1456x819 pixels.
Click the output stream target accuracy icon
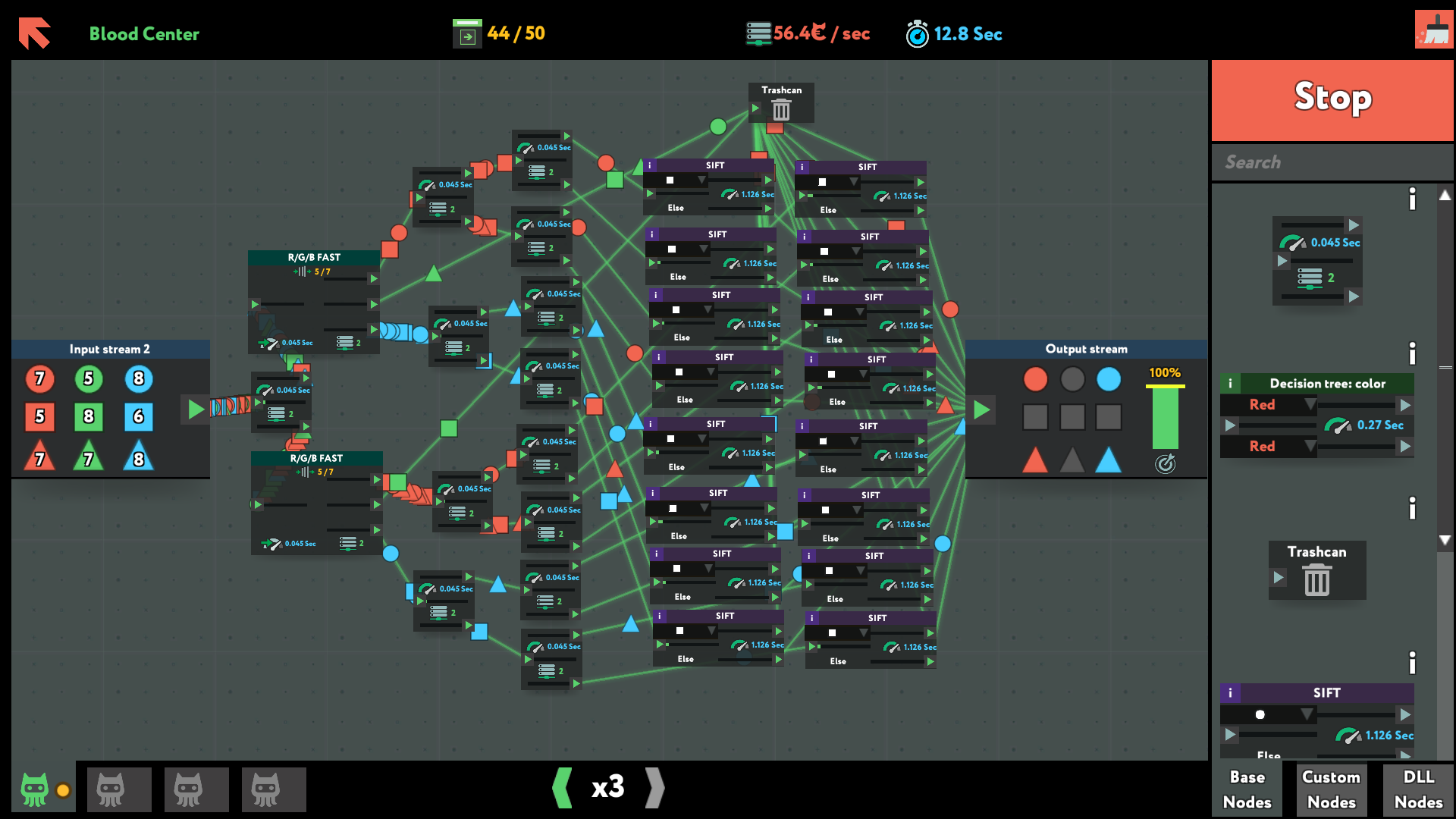tap(1165, 463)
